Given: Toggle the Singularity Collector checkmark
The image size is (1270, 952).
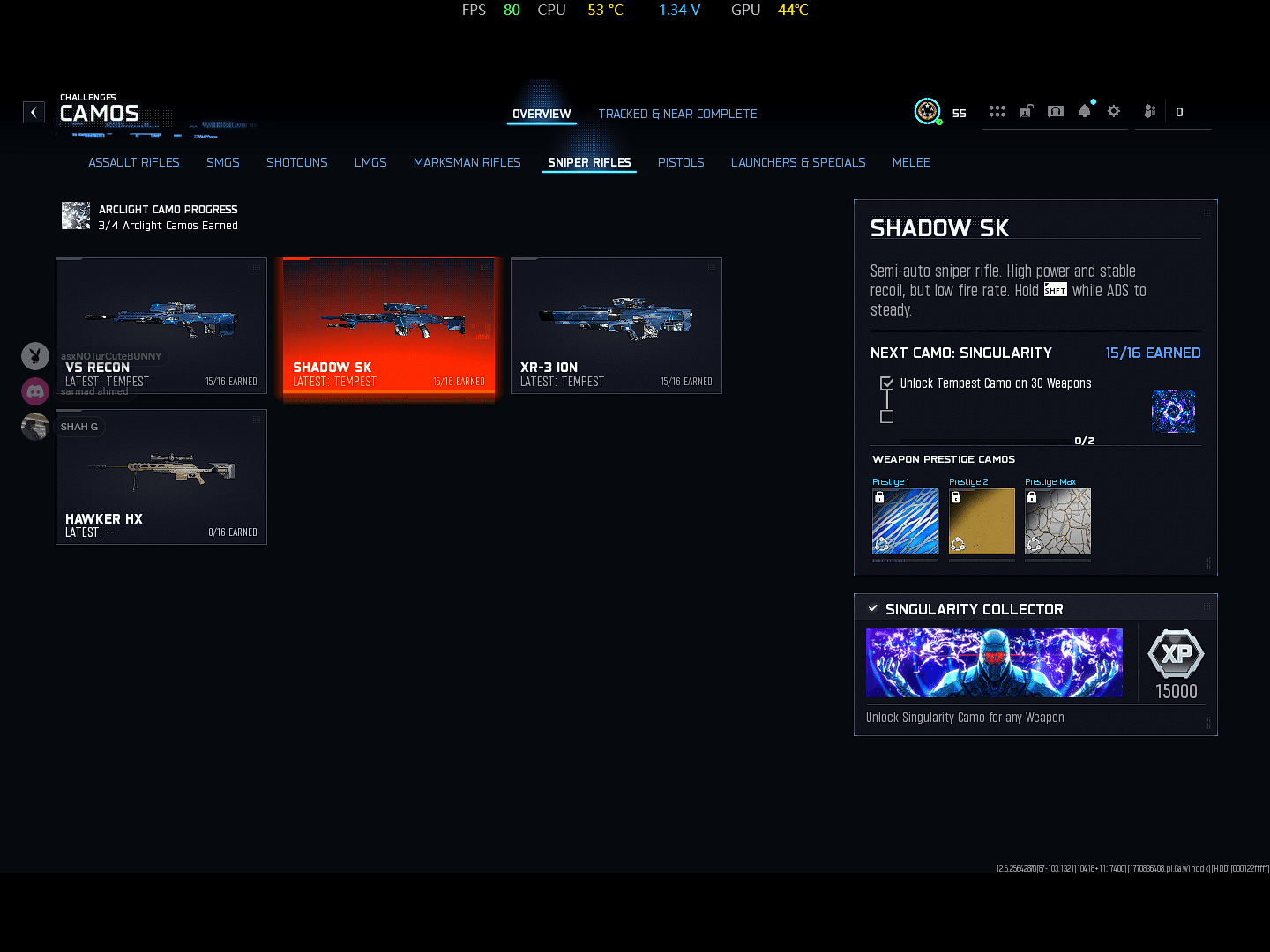Looking at the screenshot, I should click(x=873, y=608).
